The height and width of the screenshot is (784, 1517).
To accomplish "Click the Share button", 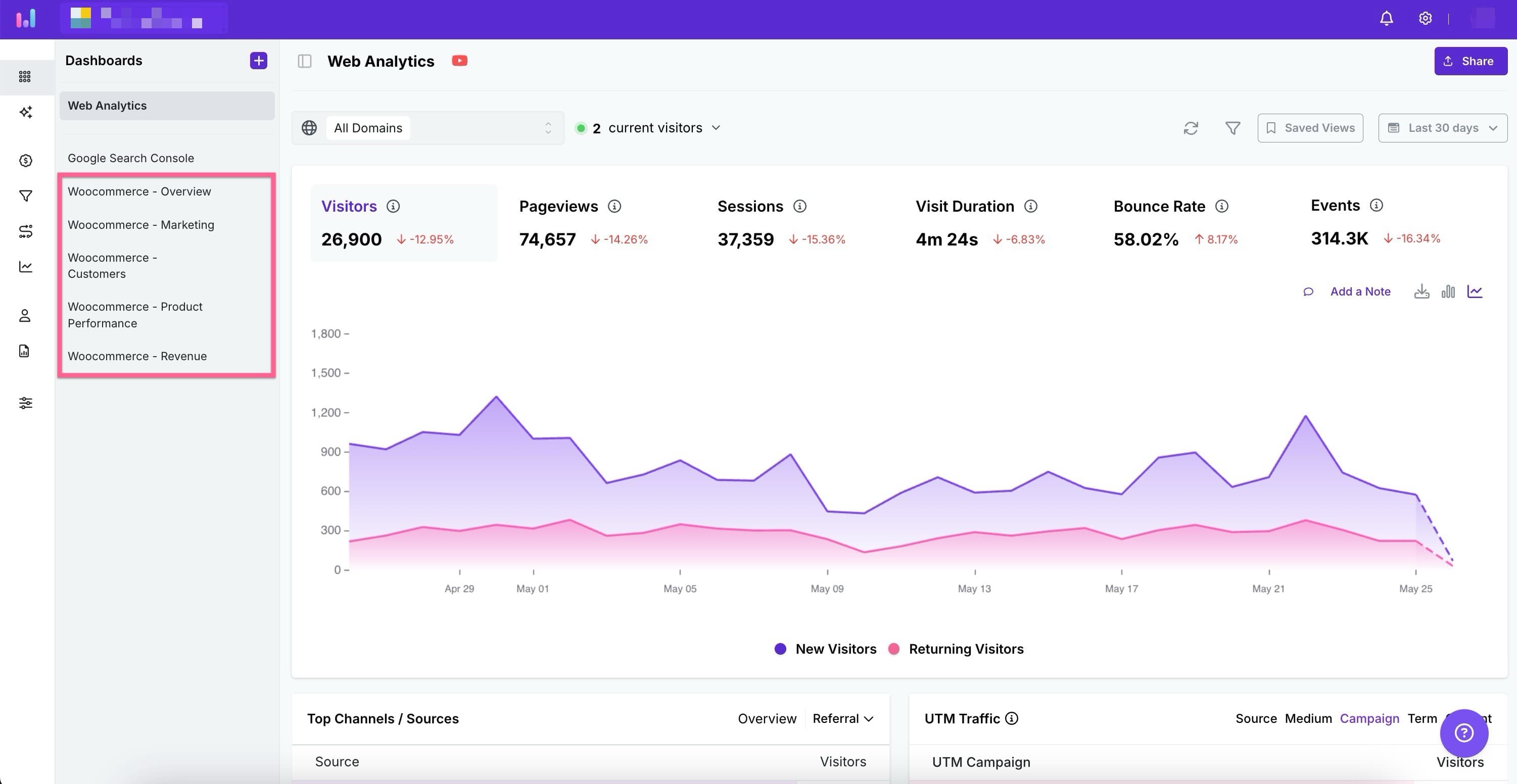I will click(x=1470, y=61).
